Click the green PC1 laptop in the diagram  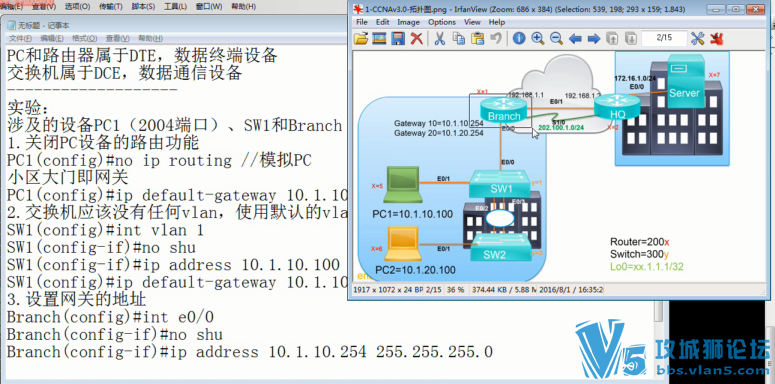(403, 185)
